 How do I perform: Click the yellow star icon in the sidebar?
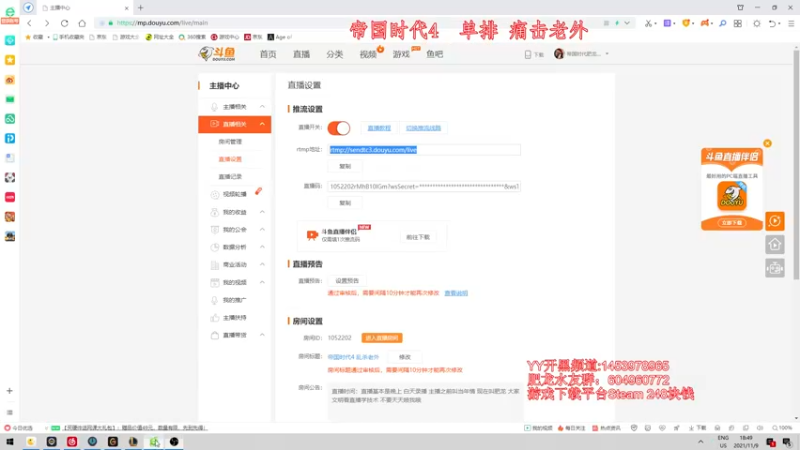tap(10, 60)
